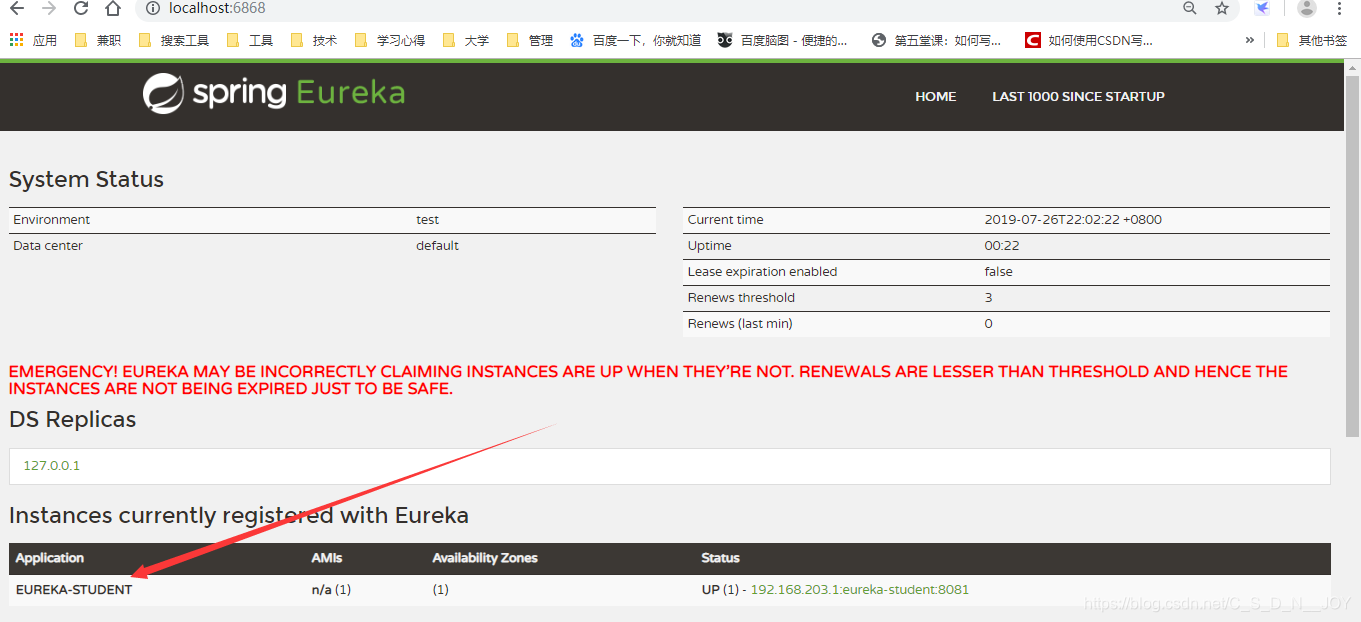This screenshot has width=1361, height=622.
Task: Click the scrollbar up arrow
Action: click(x=1352, y=67)
